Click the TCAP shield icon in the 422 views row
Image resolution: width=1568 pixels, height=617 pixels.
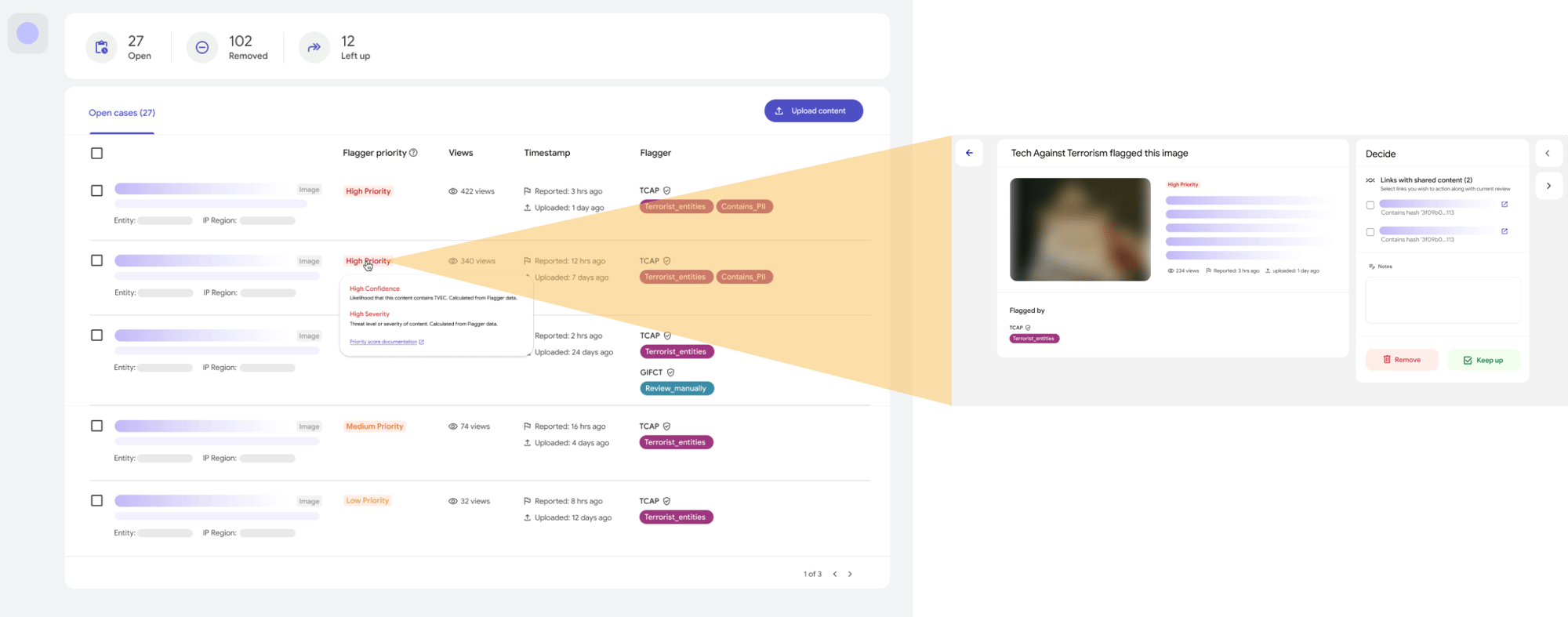pos(667,191)
